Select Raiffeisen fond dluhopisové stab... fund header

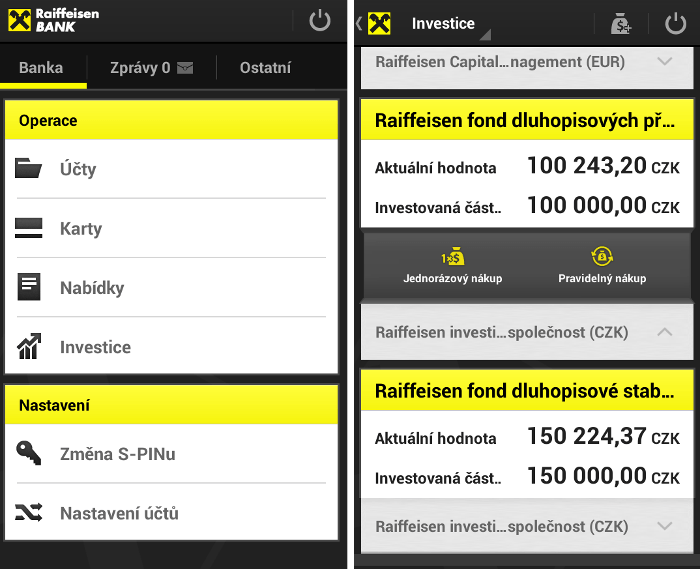click(527, 390)
